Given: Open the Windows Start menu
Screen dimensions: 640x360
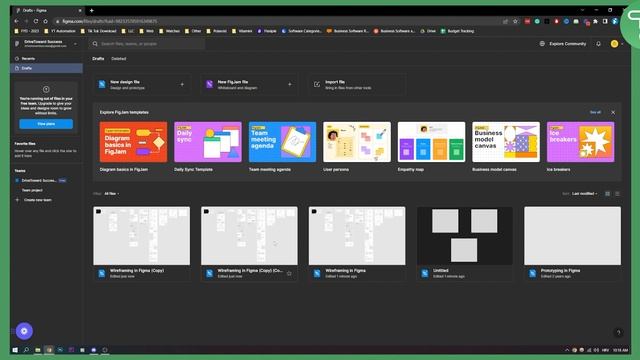Looking at the screenshot, I should click(15, 350).
